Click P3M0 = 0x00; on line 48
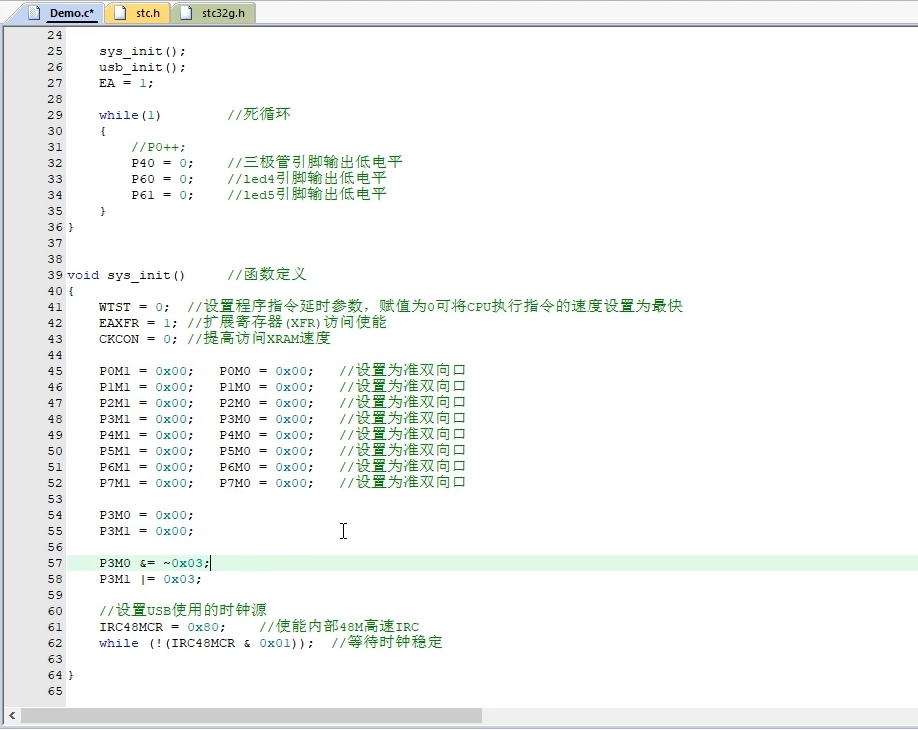 point(266,419)
